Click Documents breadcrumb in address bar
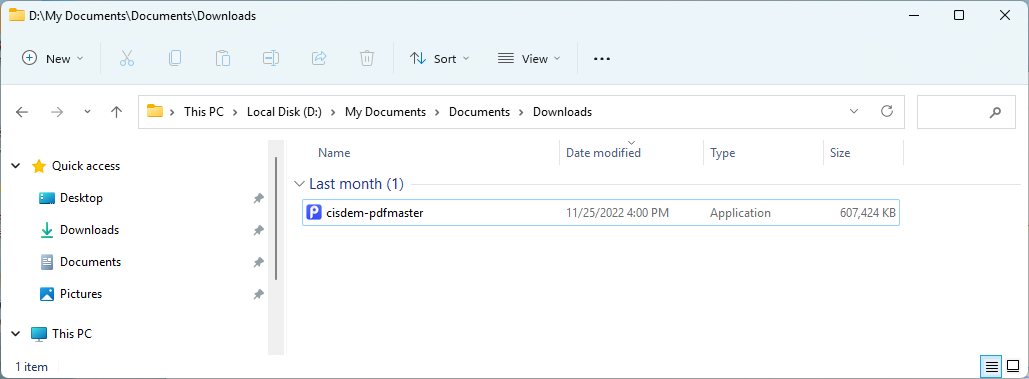 [x=479, y=112]
